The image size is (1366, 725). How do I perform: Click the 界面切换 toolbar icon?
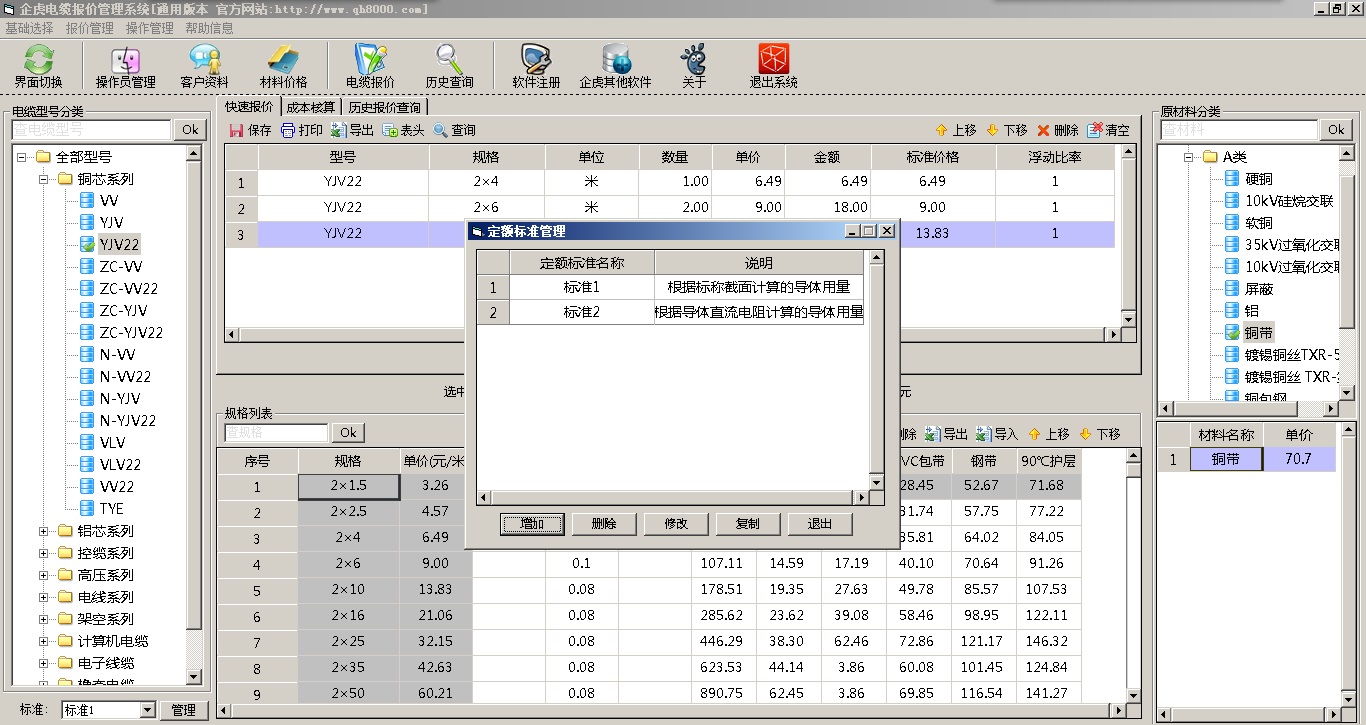(x=38, y=67)
